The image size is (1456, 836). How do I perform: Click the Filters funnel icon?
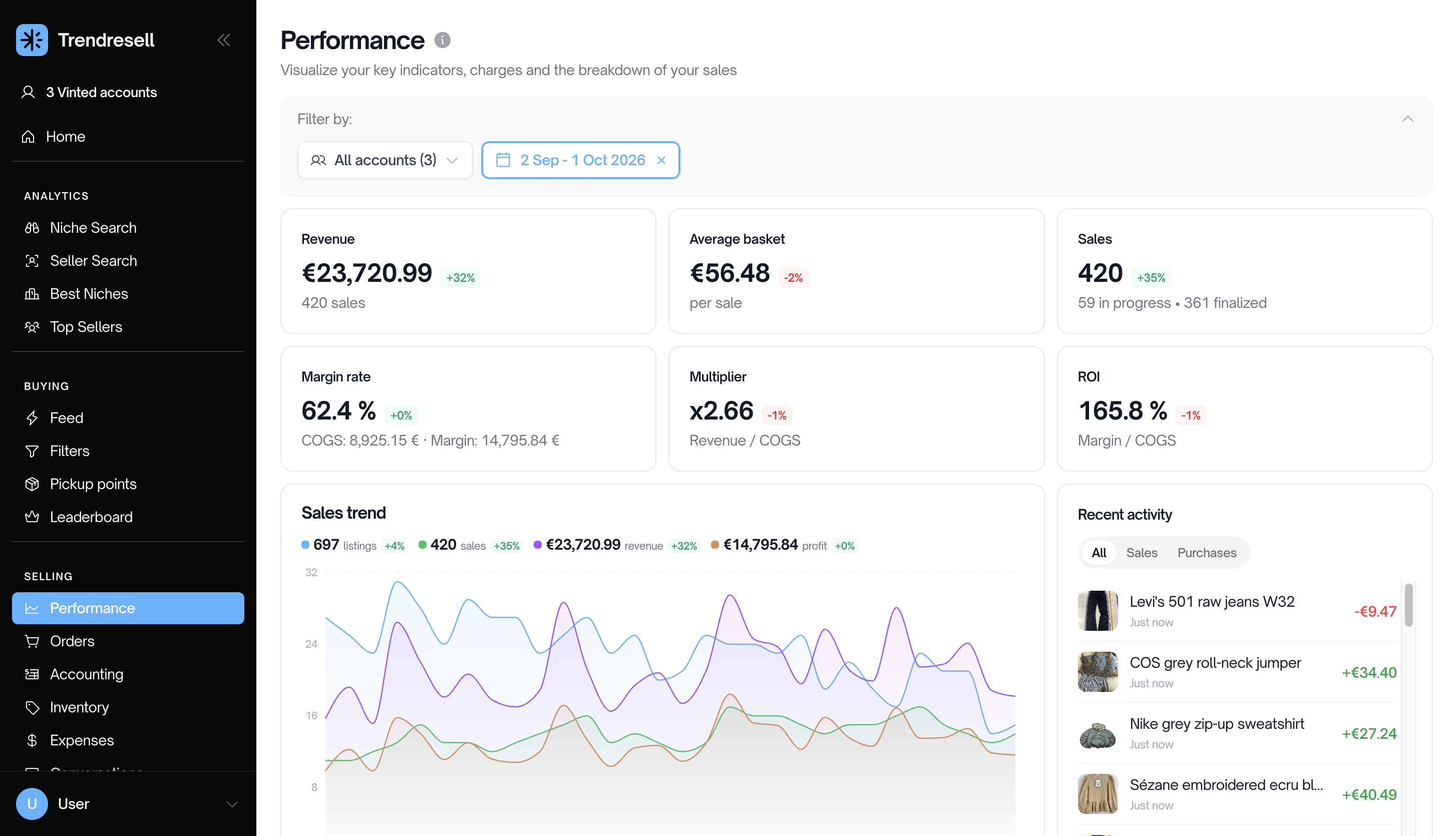point(32,452)
